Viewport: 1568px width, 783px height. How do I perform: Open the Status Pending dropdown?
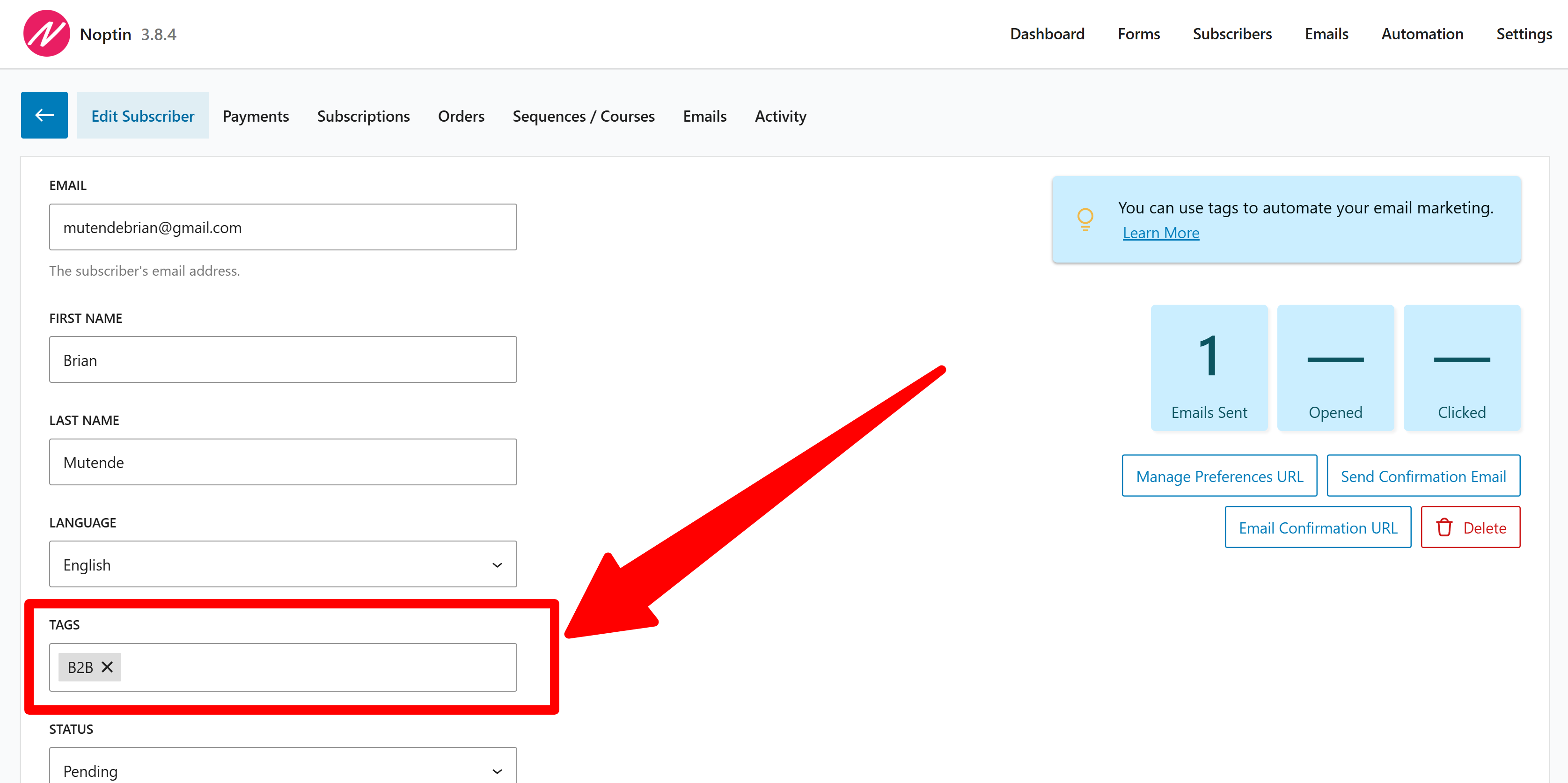pyautogui.click(x=283, y=765)
